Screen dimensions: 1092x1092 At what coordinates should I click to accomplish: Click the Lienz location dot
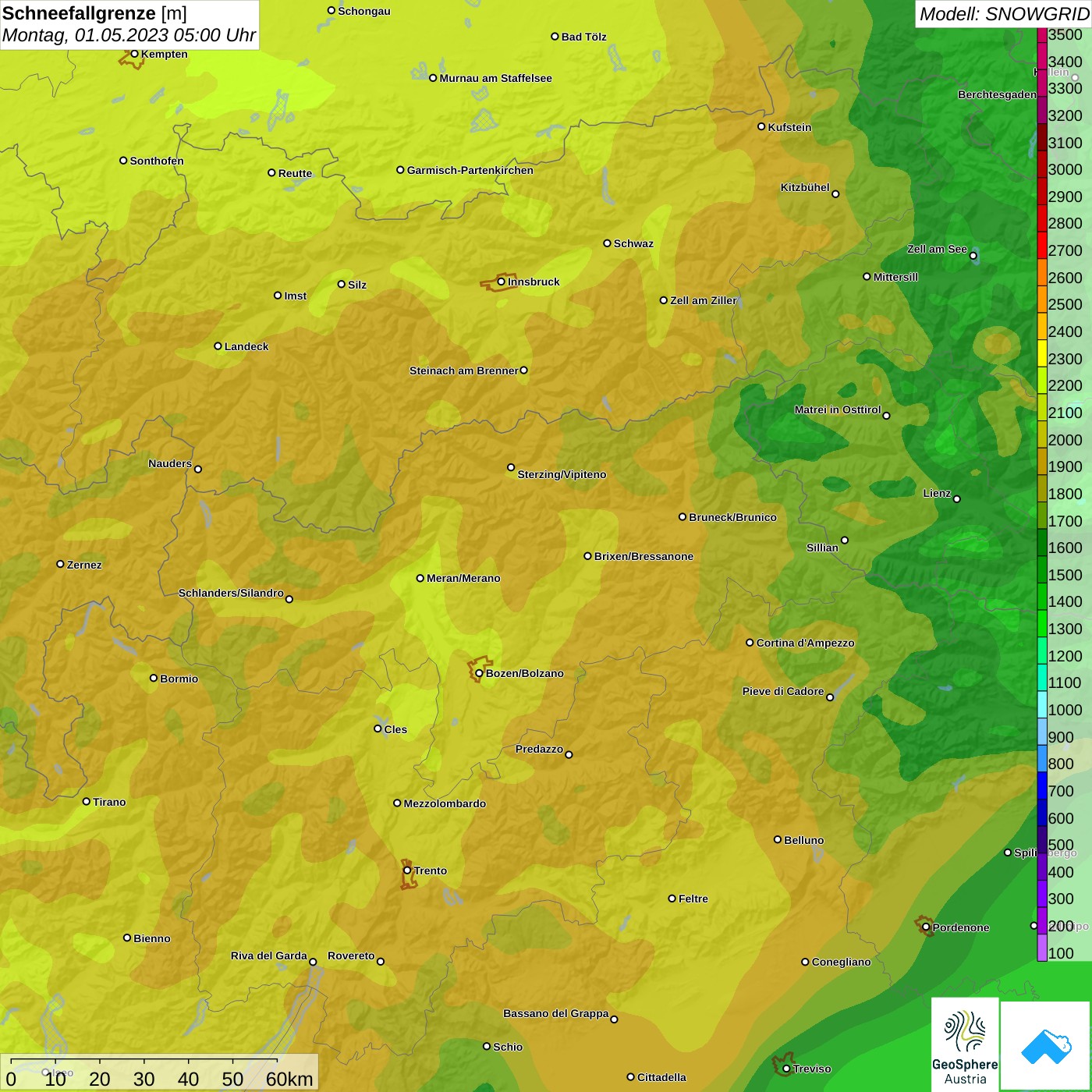(x=957, y=499)
